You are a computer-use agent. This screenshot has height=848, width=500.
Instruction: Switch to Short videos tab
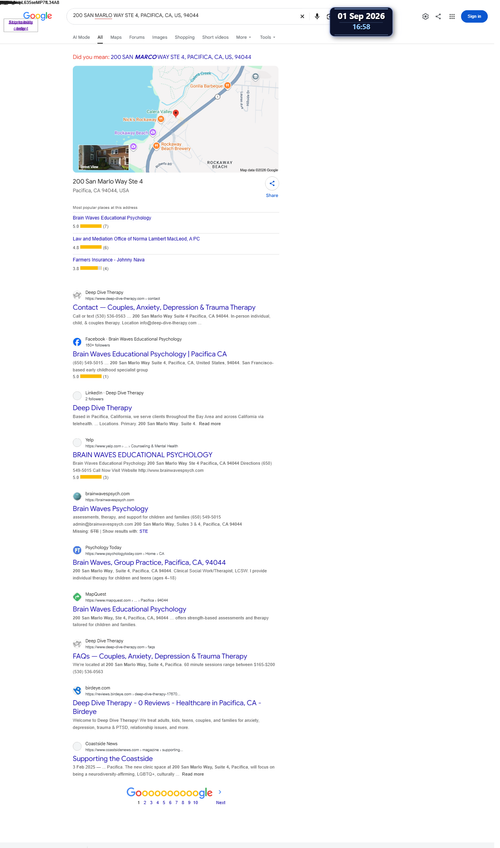click(x=215, y=37)
